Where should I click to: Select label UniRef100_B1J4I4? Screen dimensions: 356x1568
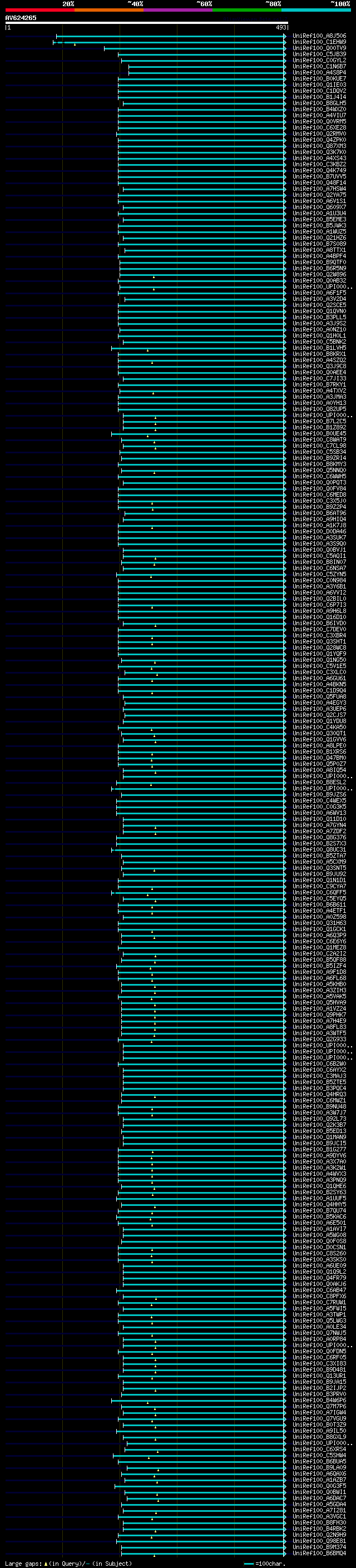319,97
